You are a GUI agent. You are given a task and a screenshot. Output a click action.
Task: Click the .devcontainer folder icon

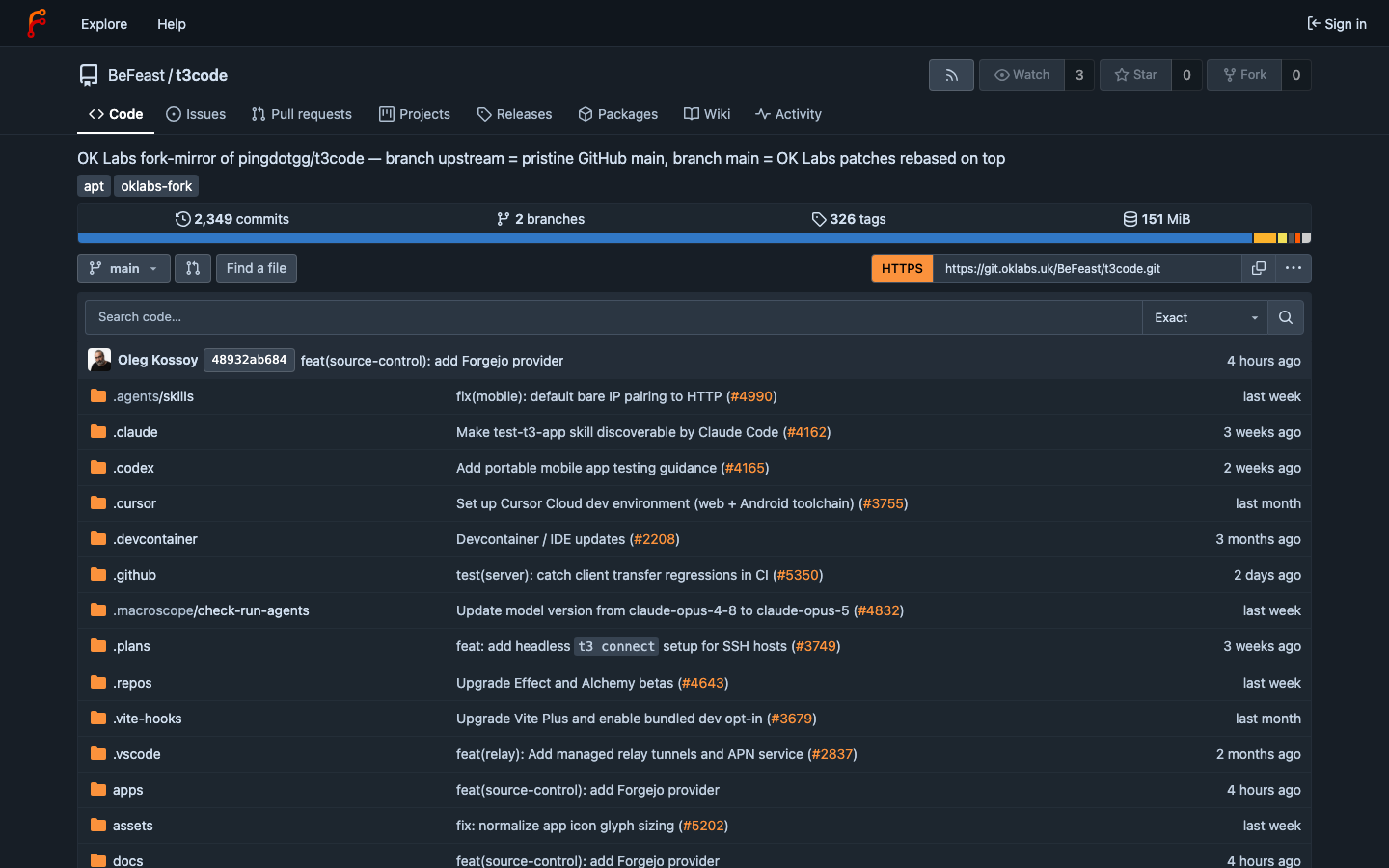pos(98,539)
